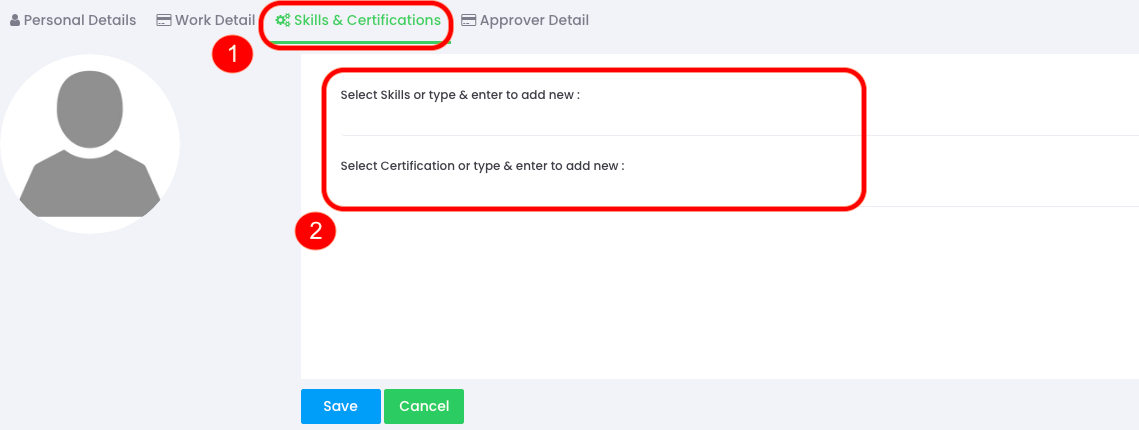Click the red circle marker numbered 2

pyautogui.click(x=315, y=231)
